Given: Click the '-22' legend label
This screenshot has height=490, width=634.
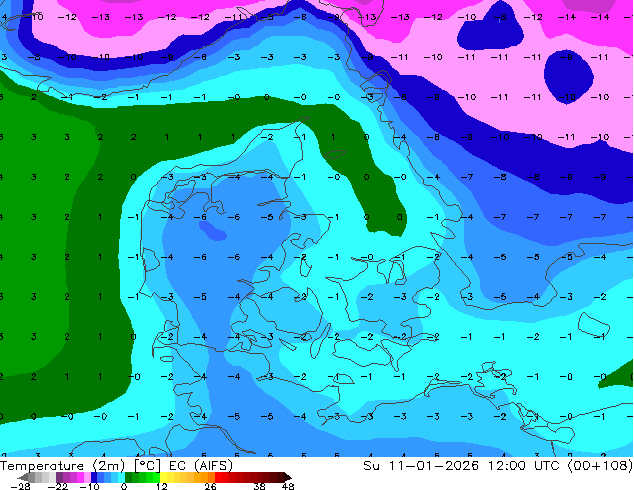Looking at the screenshot, I should point(57,486).
